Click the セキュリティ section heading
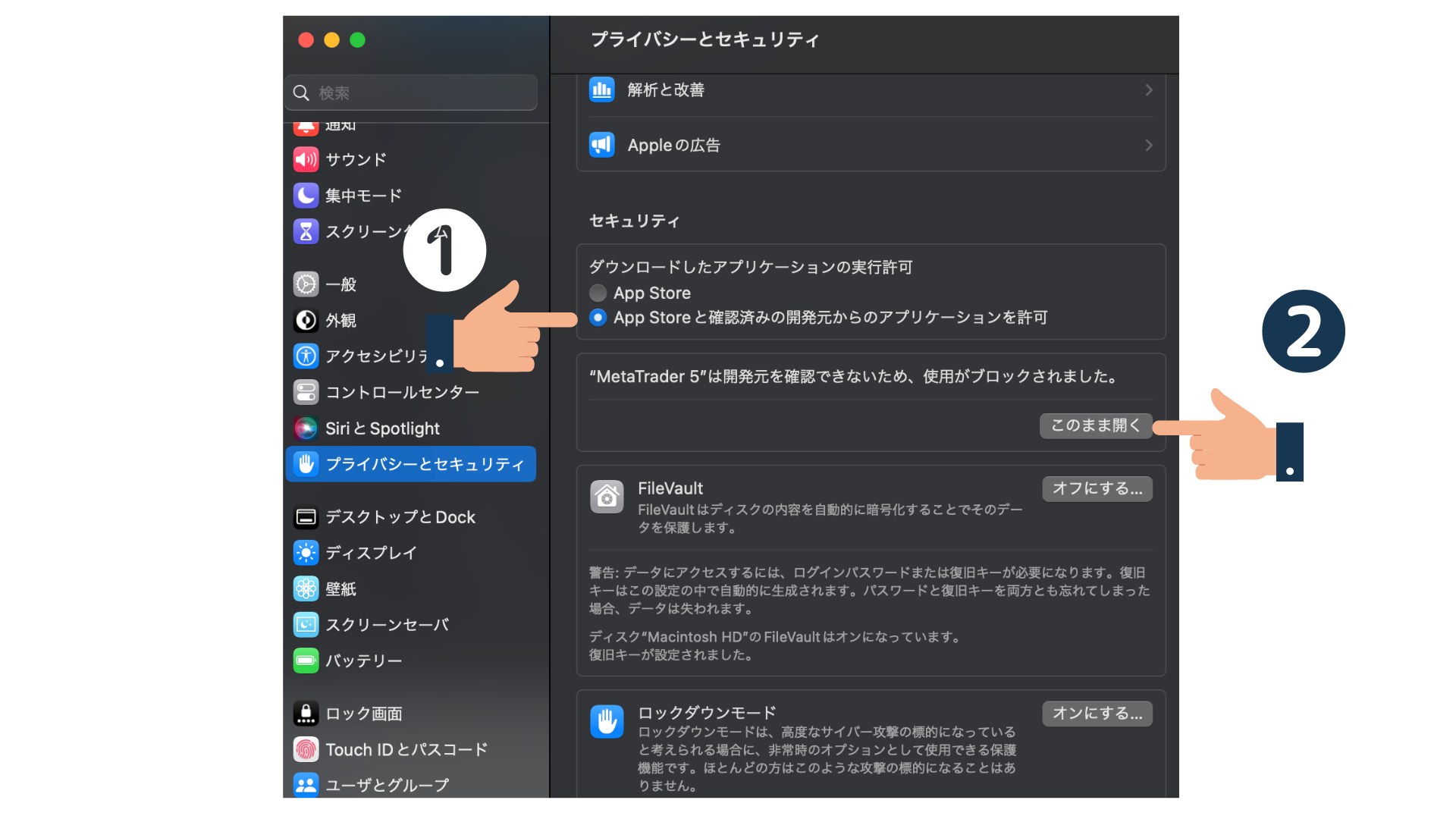 (635, 221)
